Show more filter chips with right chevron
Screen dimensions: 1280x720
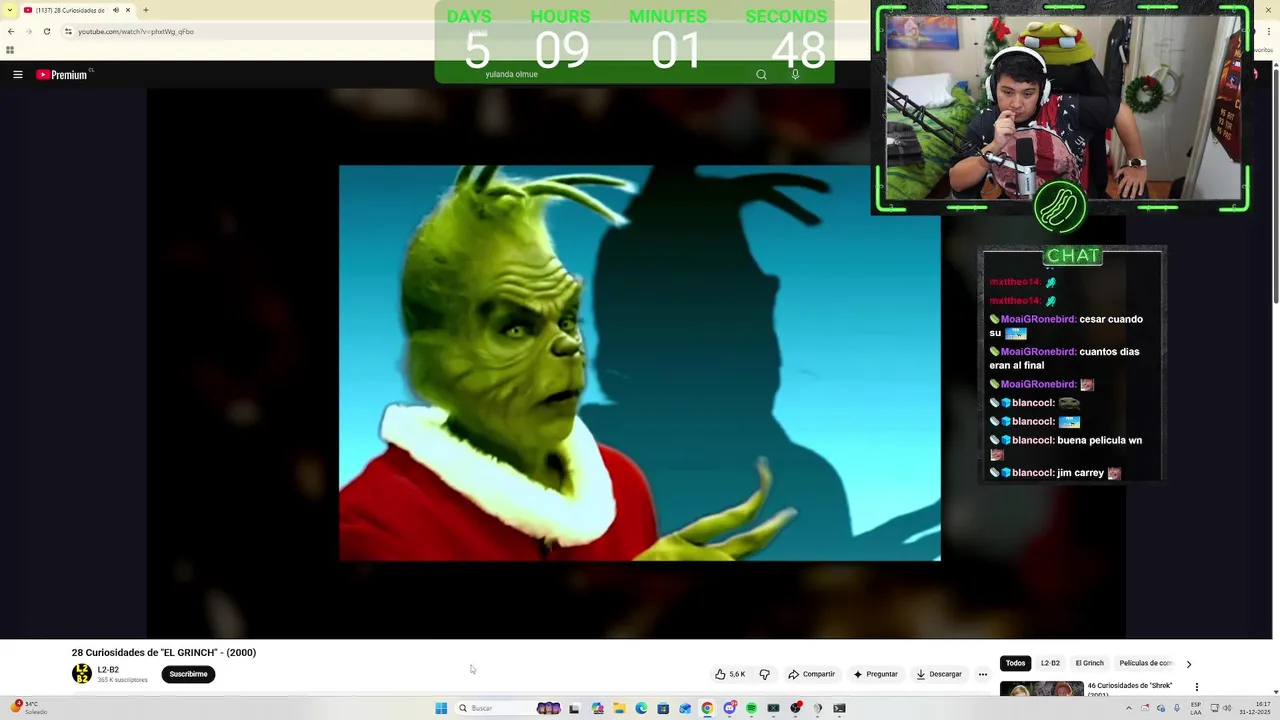pos(1188,664)
